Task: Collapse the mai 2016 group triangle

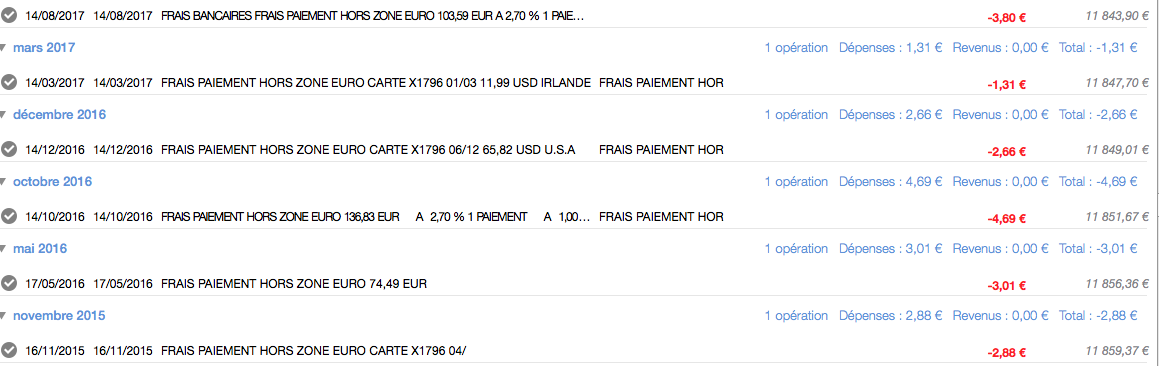Action: pyautogui.click(x=4, y=249)
